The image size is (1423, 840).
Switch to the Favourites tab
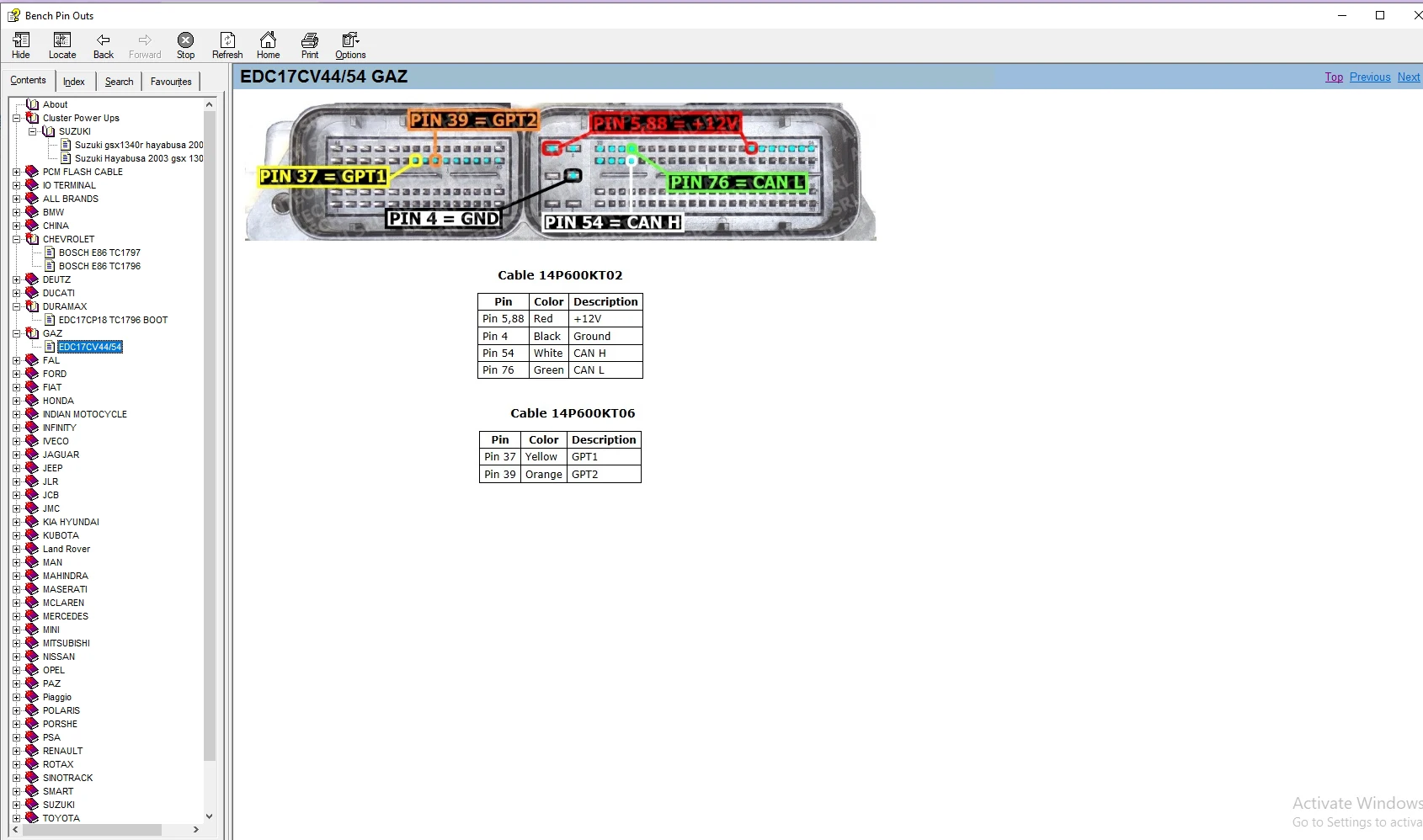pos(171,82)
